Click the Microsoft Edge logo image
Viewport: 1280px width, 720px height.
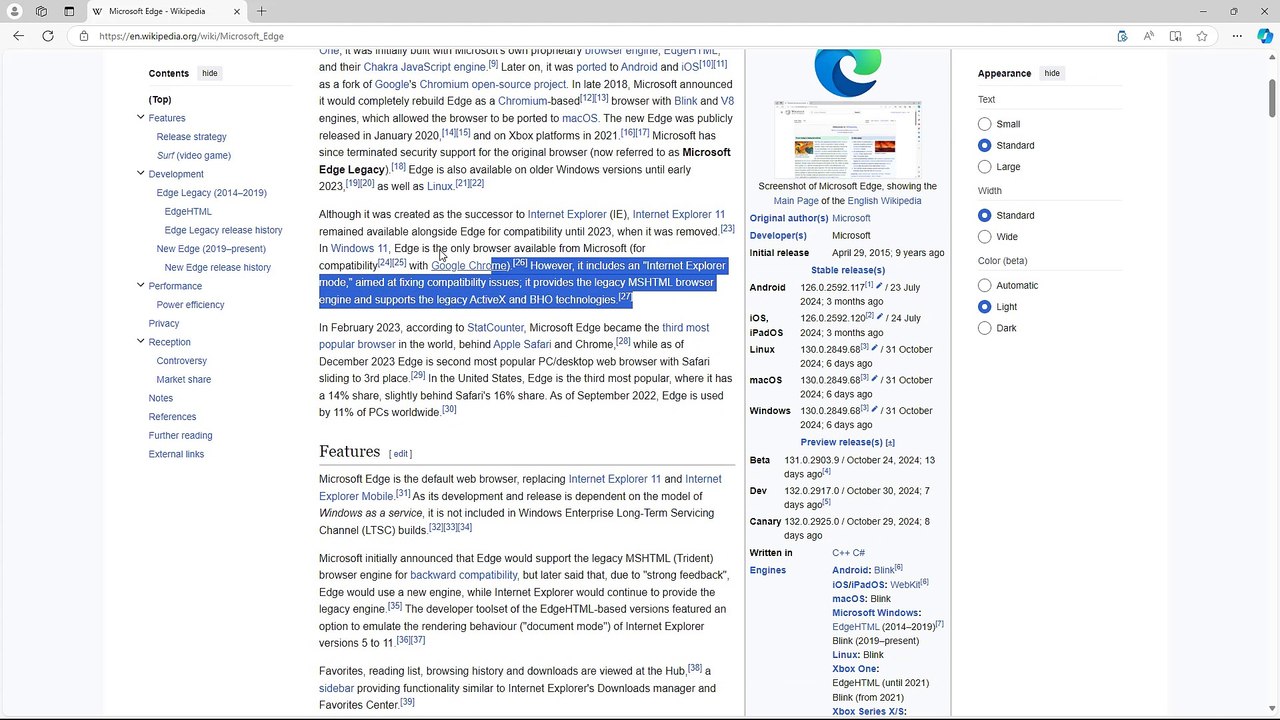point(848,73)
